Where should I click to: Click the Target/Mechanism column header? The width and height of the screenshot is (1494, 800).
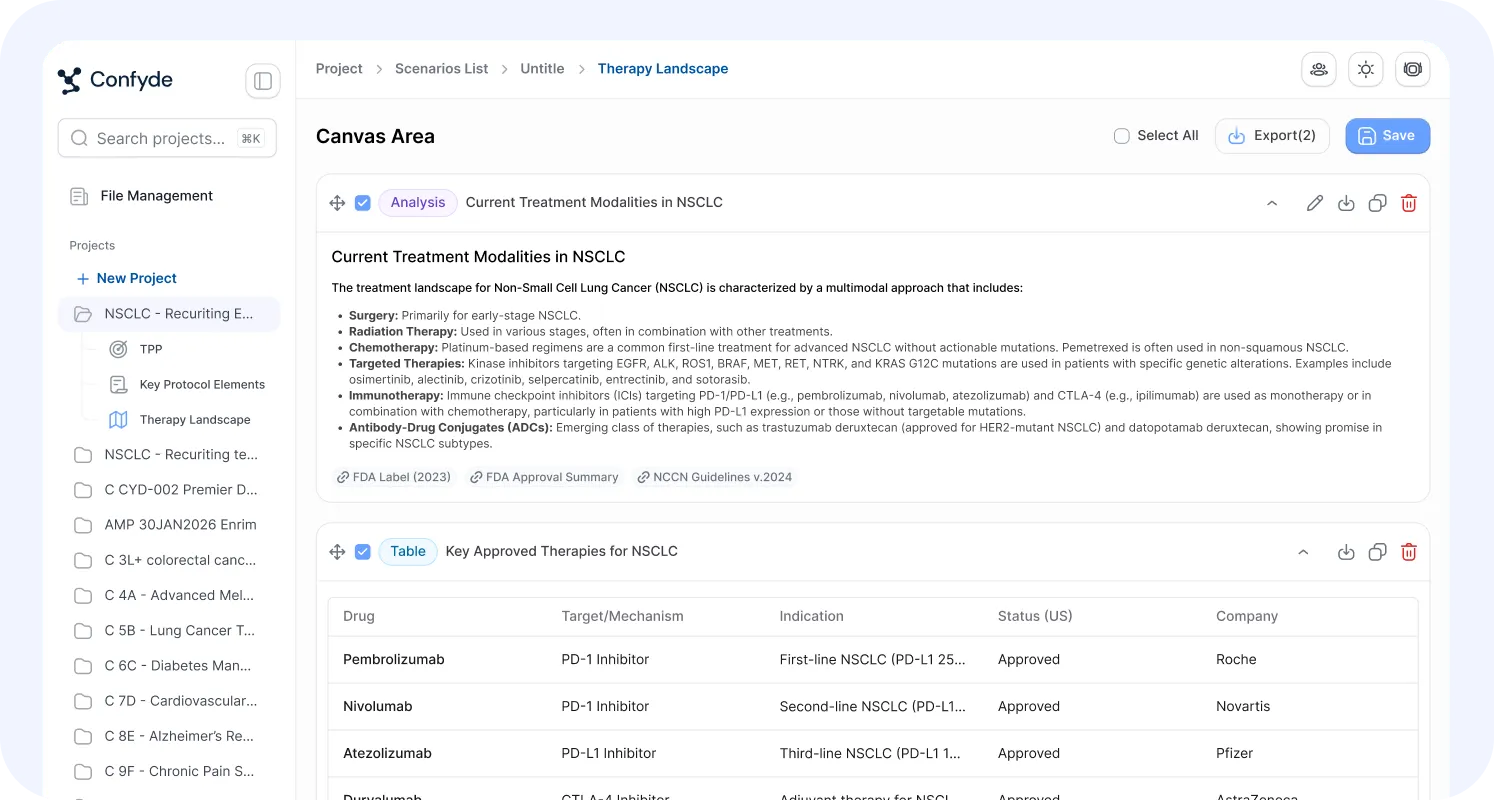click(622, 617)
